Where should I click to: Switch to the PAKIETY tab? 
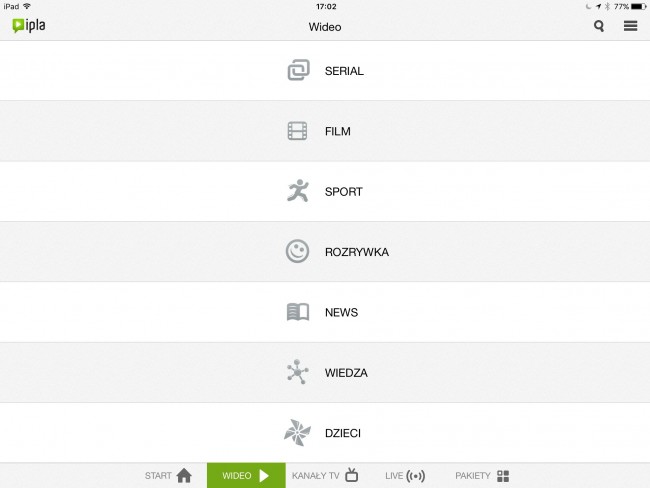pos(482,476)
